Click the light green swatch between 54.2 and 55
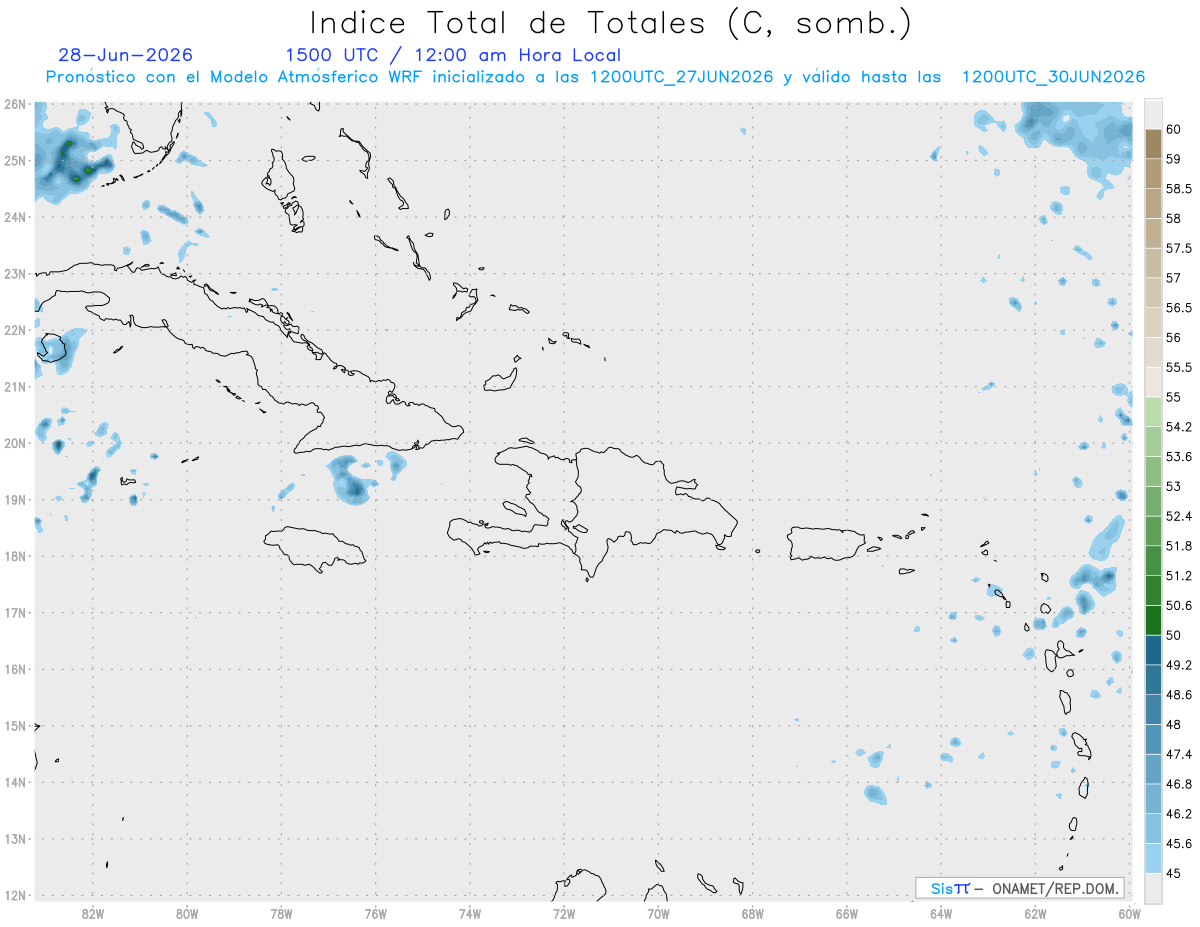This screenshot has width=1200, height=927. 1153,412
